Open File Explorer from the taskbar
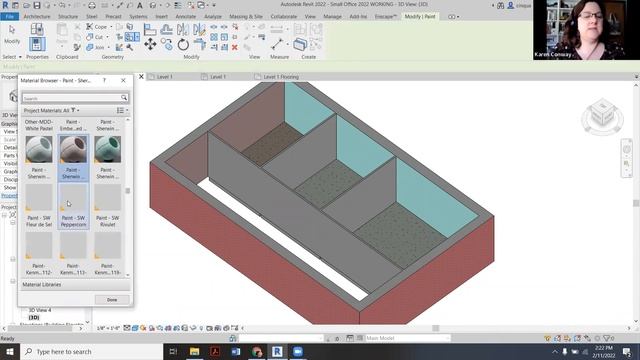This screenshot has width=640, height=360. coord(194,351)
